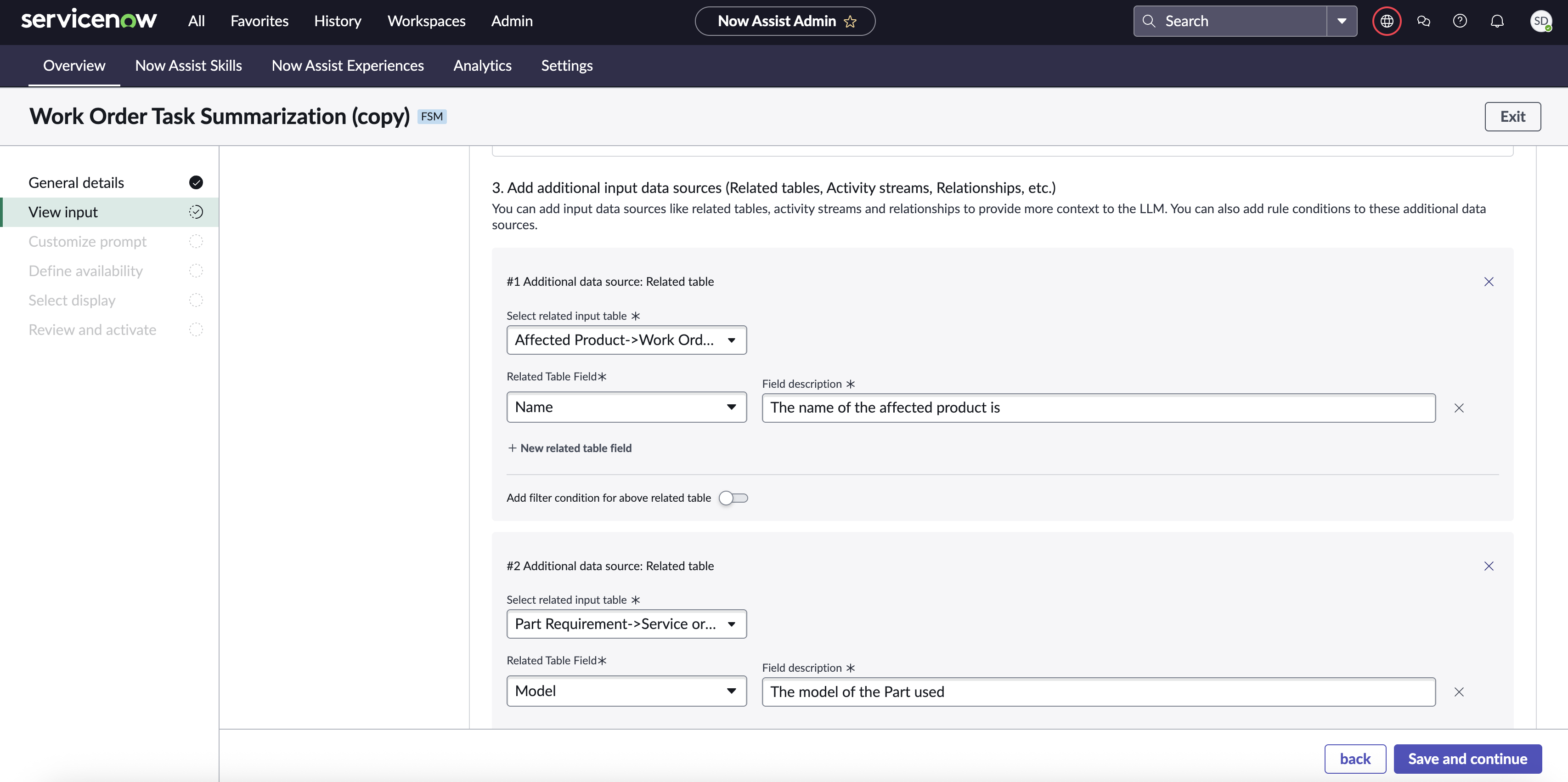
Task: Open the All menu
Action: click(196, 21)
